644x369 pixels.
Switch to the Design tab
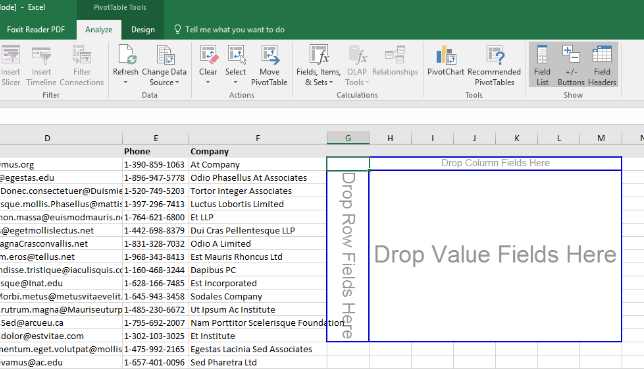(x=143, y=30)
